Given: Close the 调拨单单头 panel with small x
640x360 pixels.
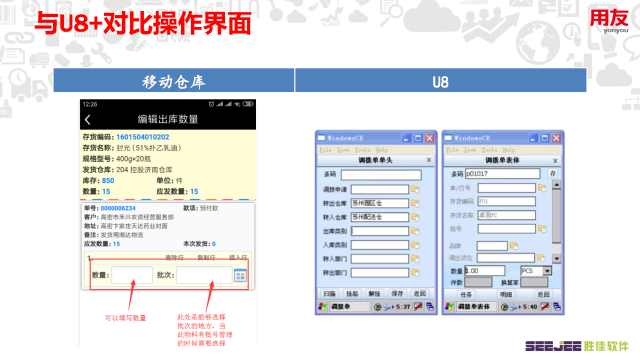Looking at the screenshot, I should pos(429,160).
